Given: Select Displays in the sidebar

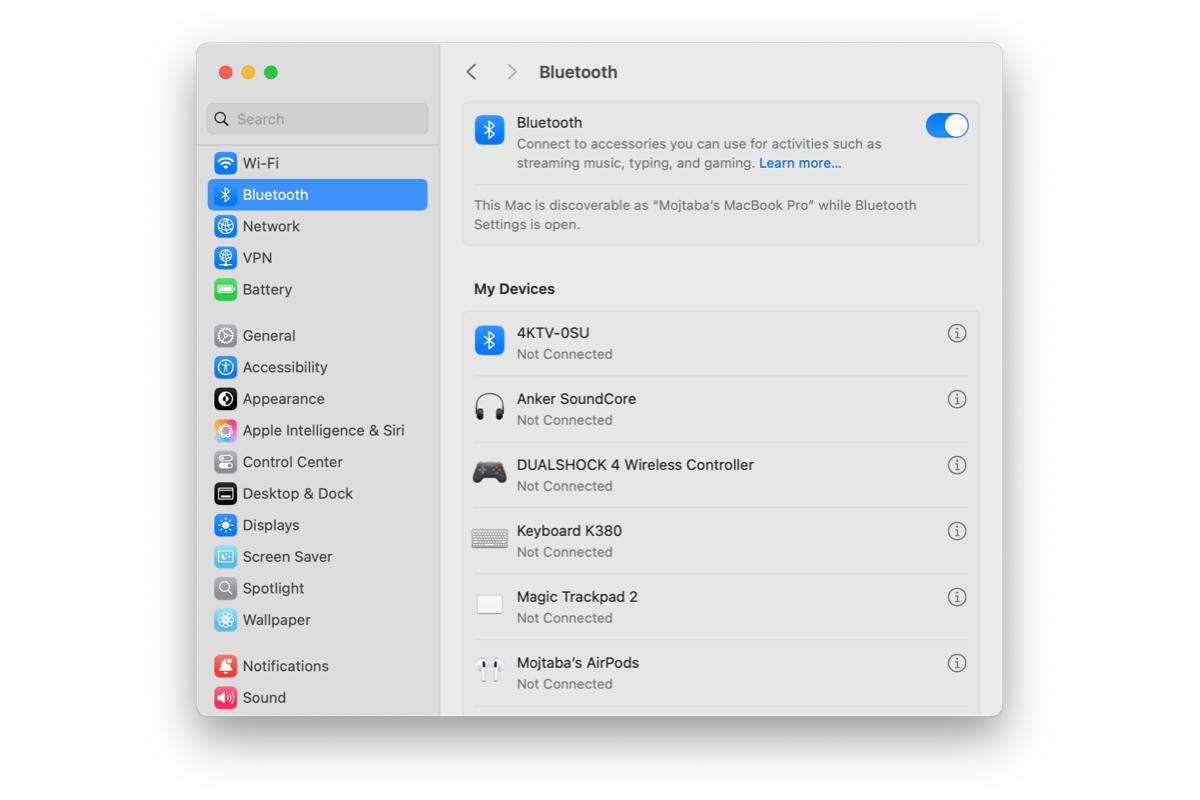Looking at the screenshot, I should 318,525.
